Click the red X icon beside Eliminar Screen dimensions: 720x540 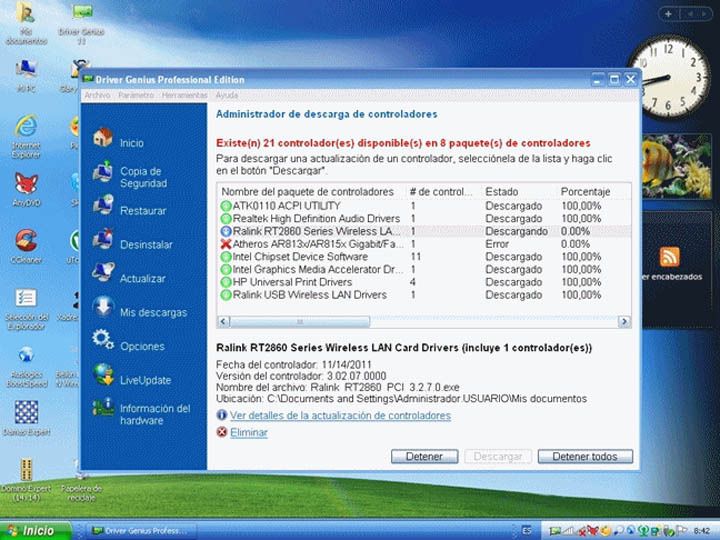tap(222, 432)
